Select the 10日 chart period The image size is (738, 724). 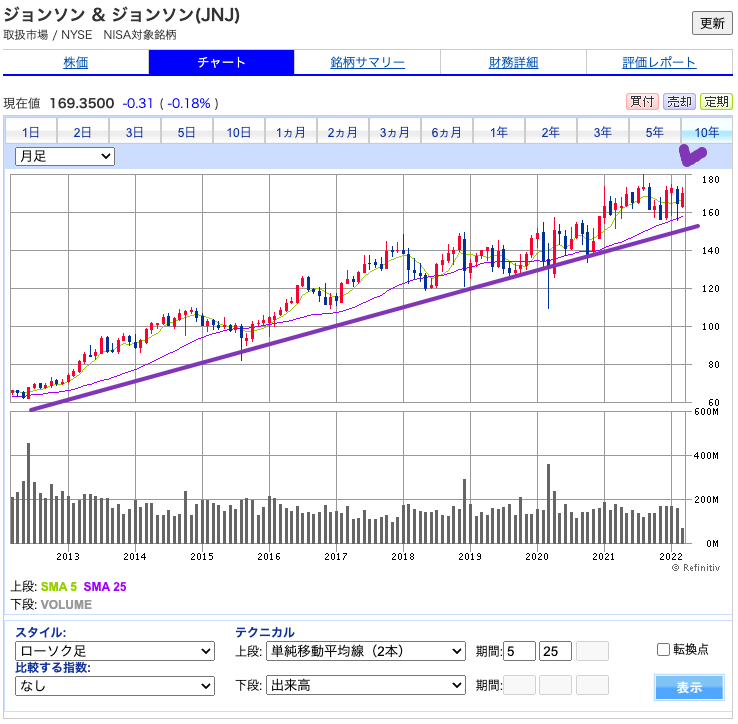(239, 132)
